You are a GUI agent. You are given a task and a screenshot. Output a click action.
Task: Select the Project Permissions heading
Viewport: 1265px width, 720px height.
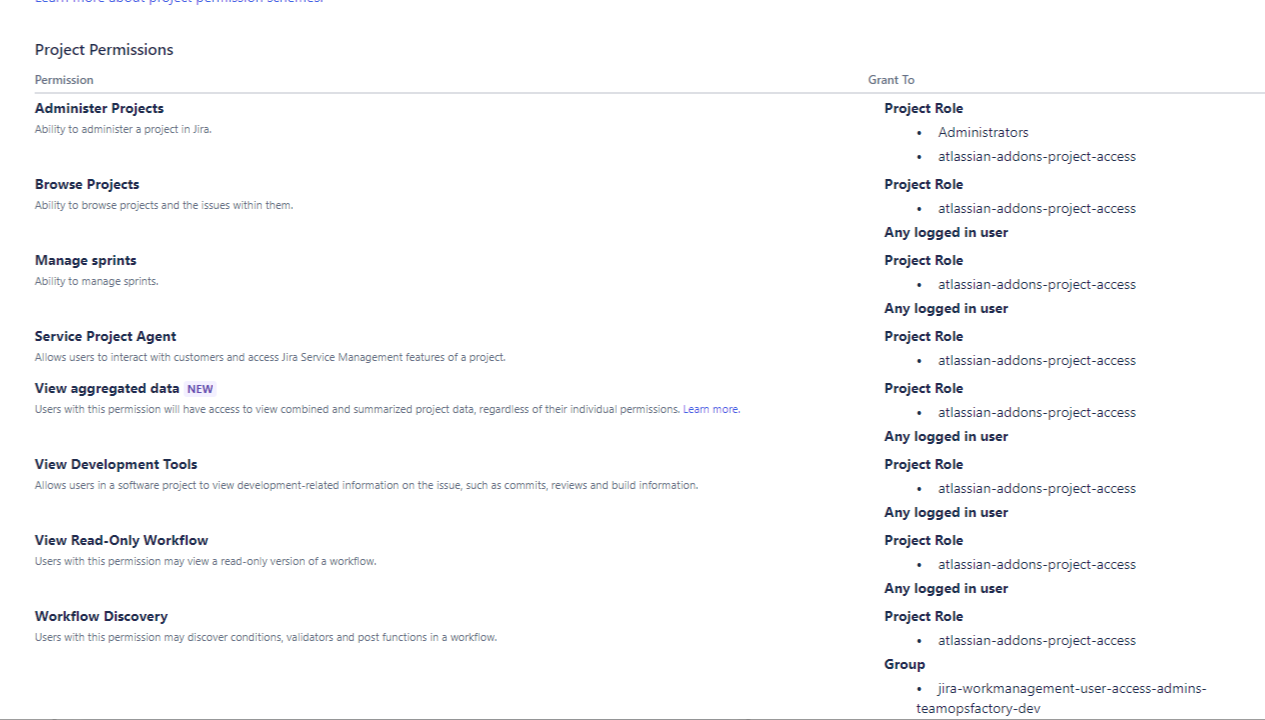click(x=104, y=50)
